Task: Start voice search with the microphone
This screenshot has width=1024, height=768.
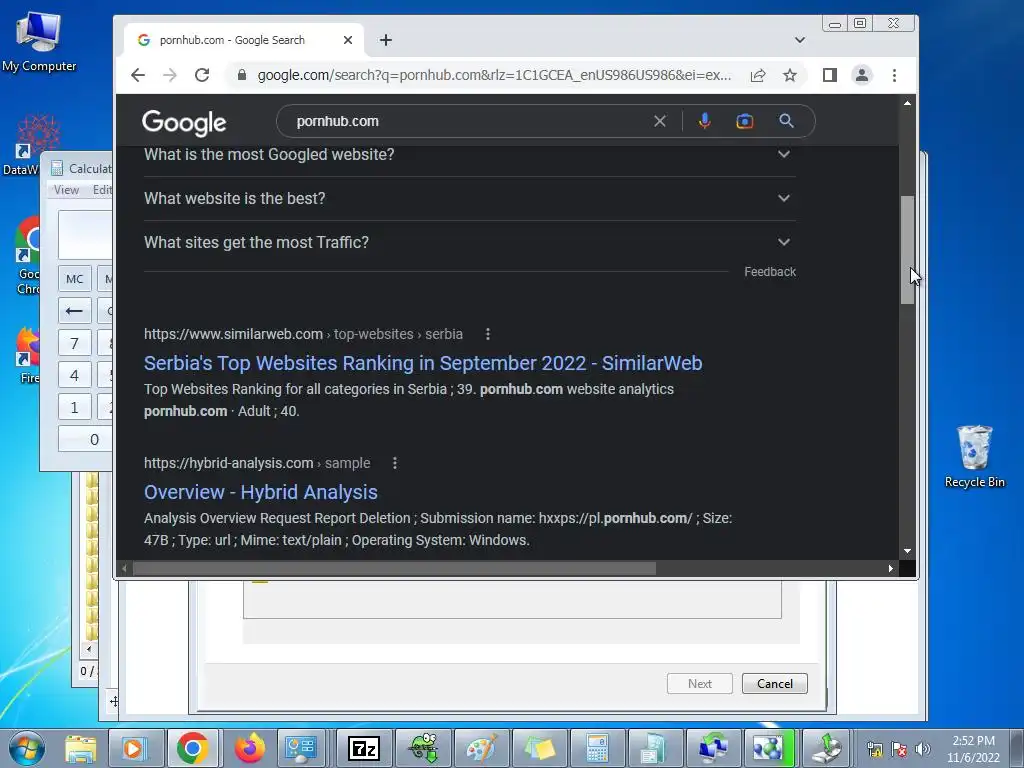Action: tap(705, 121)
